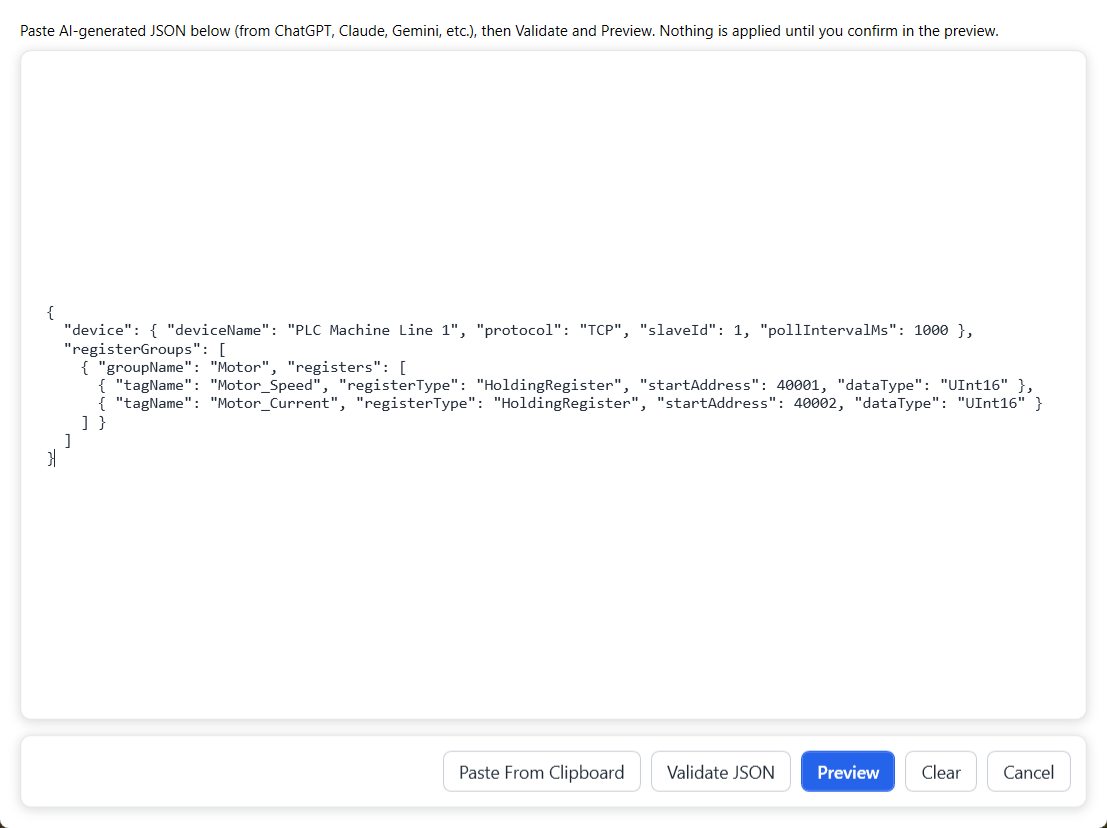Click the "TCP" protocol value
This screenshot has height=828, width=1107.
601,330
